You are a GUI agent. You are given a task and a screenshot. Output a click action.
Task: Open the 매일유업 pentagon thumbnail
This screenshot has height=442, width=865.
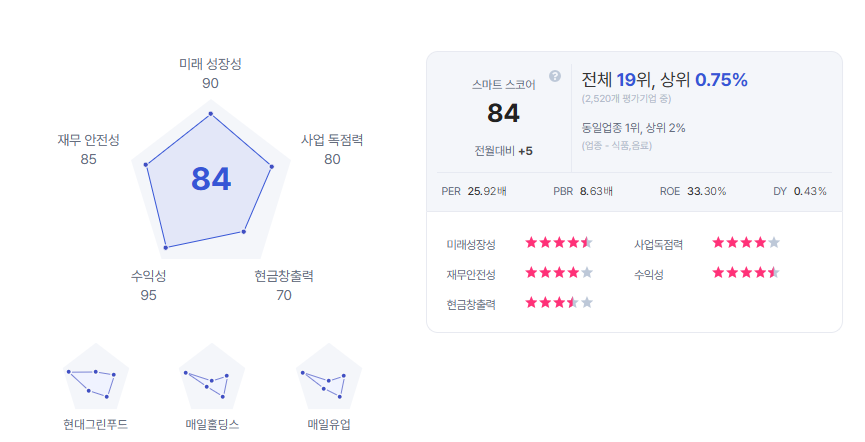(x=329, y=376)
